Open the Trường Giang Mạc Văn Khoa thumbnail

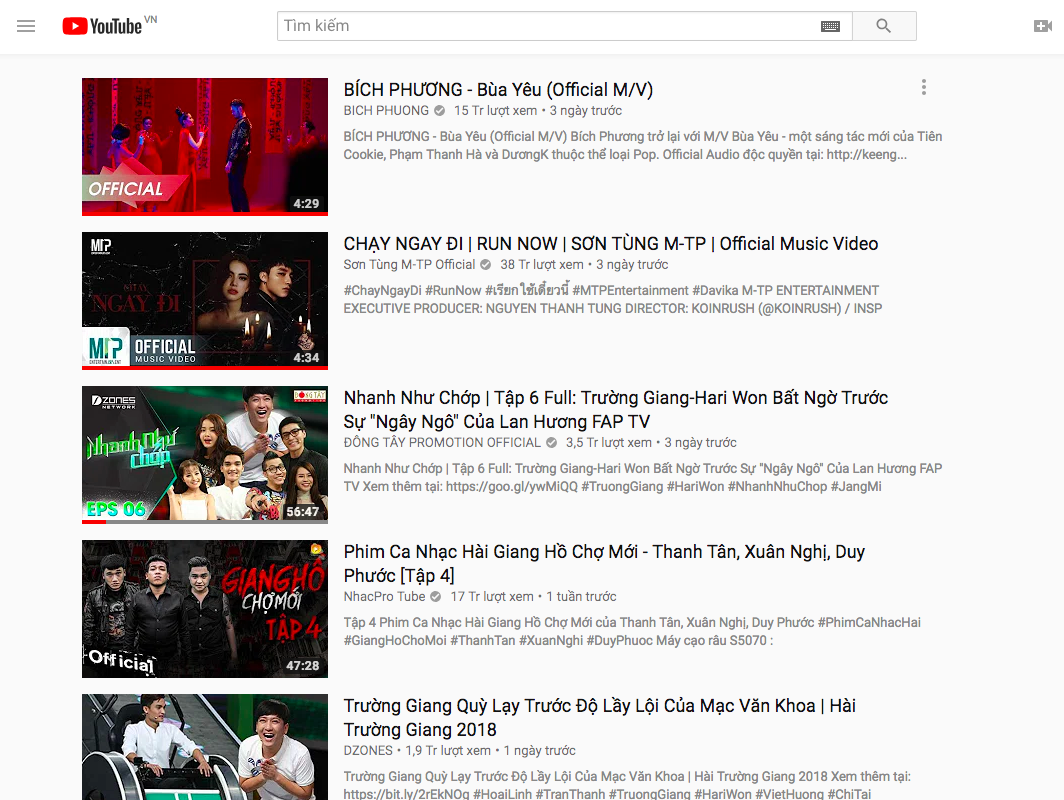tap(205, 747)
